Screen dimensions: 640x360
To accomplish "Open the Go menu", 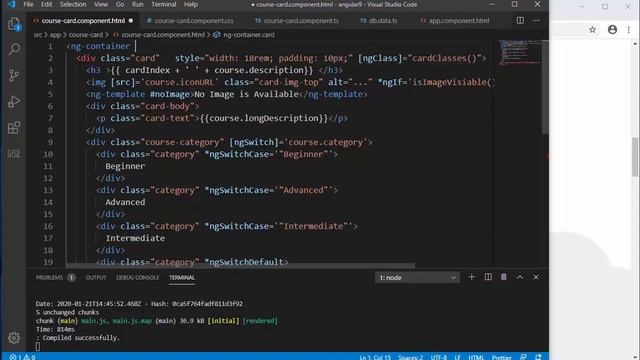I will [120, 4].
